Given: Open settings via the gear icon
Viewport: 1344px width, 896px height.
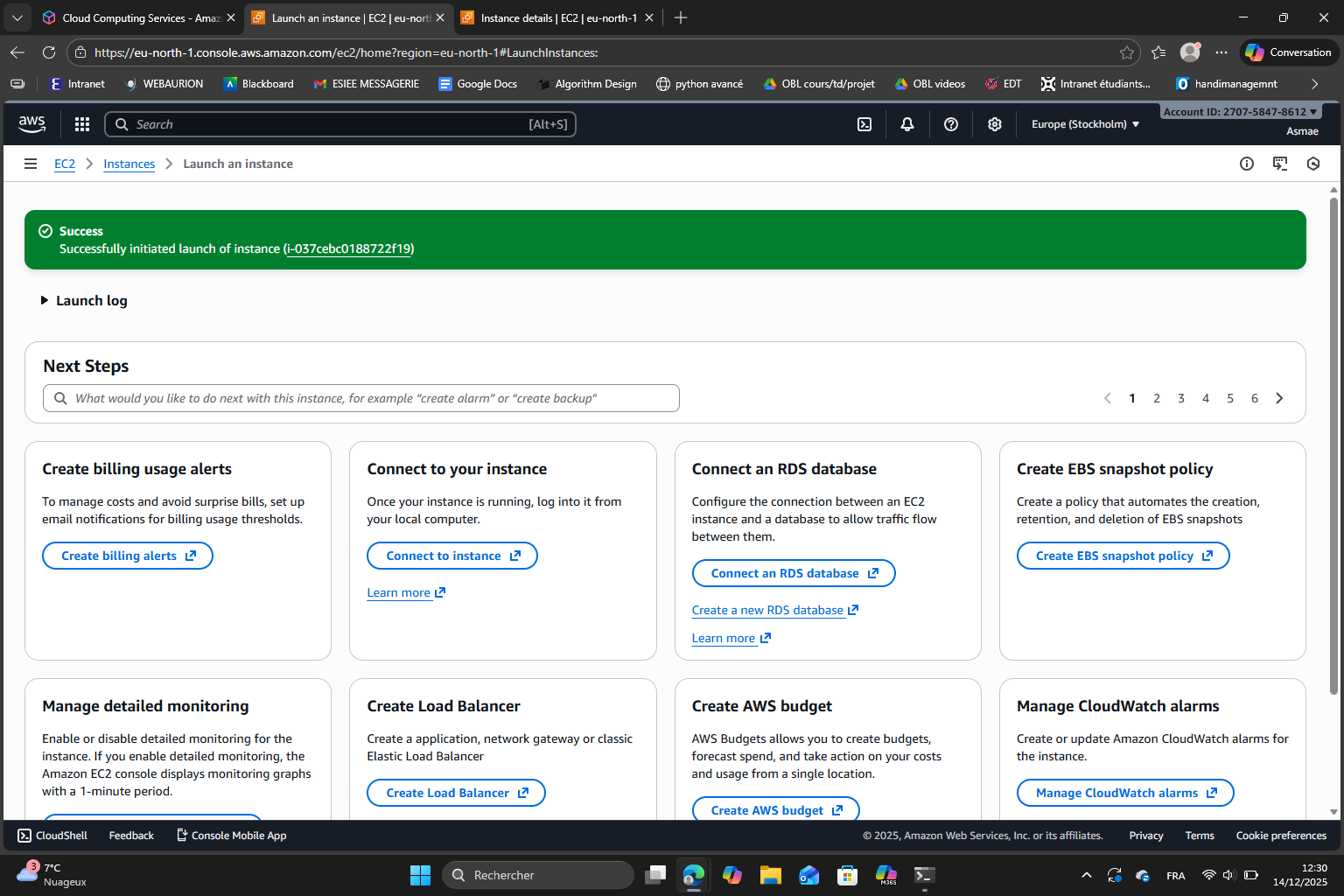Looking at the screenshot, I should click(x=995, y=123).
